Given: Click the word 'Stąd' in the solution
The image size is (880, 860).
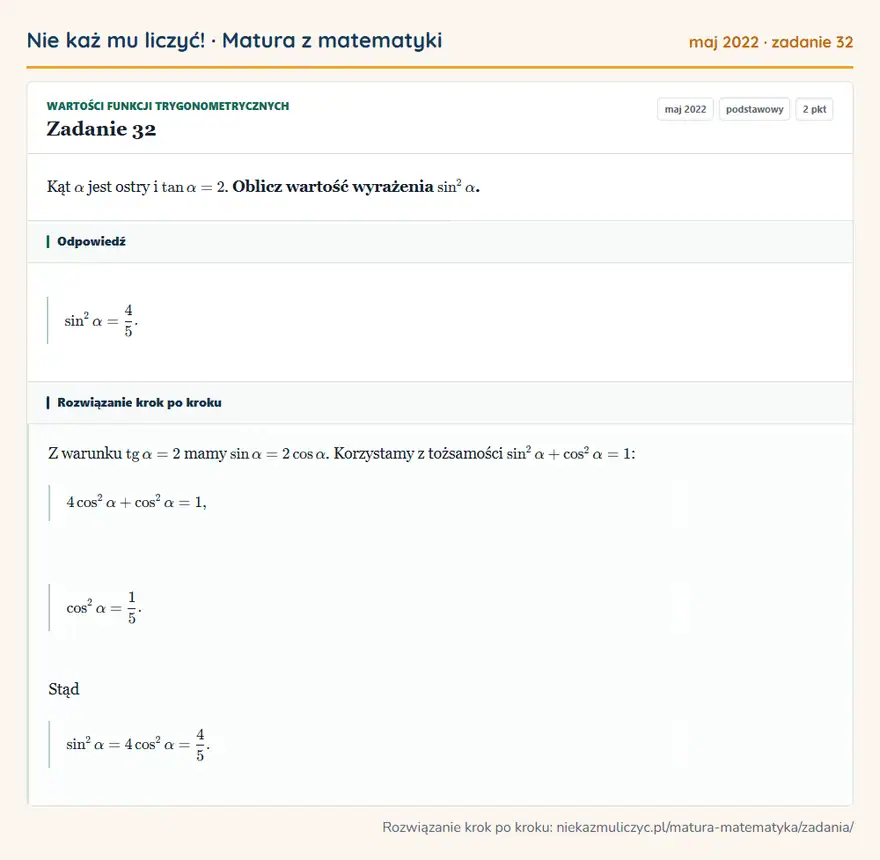Looking at the screenshot, I should [64, 689].
